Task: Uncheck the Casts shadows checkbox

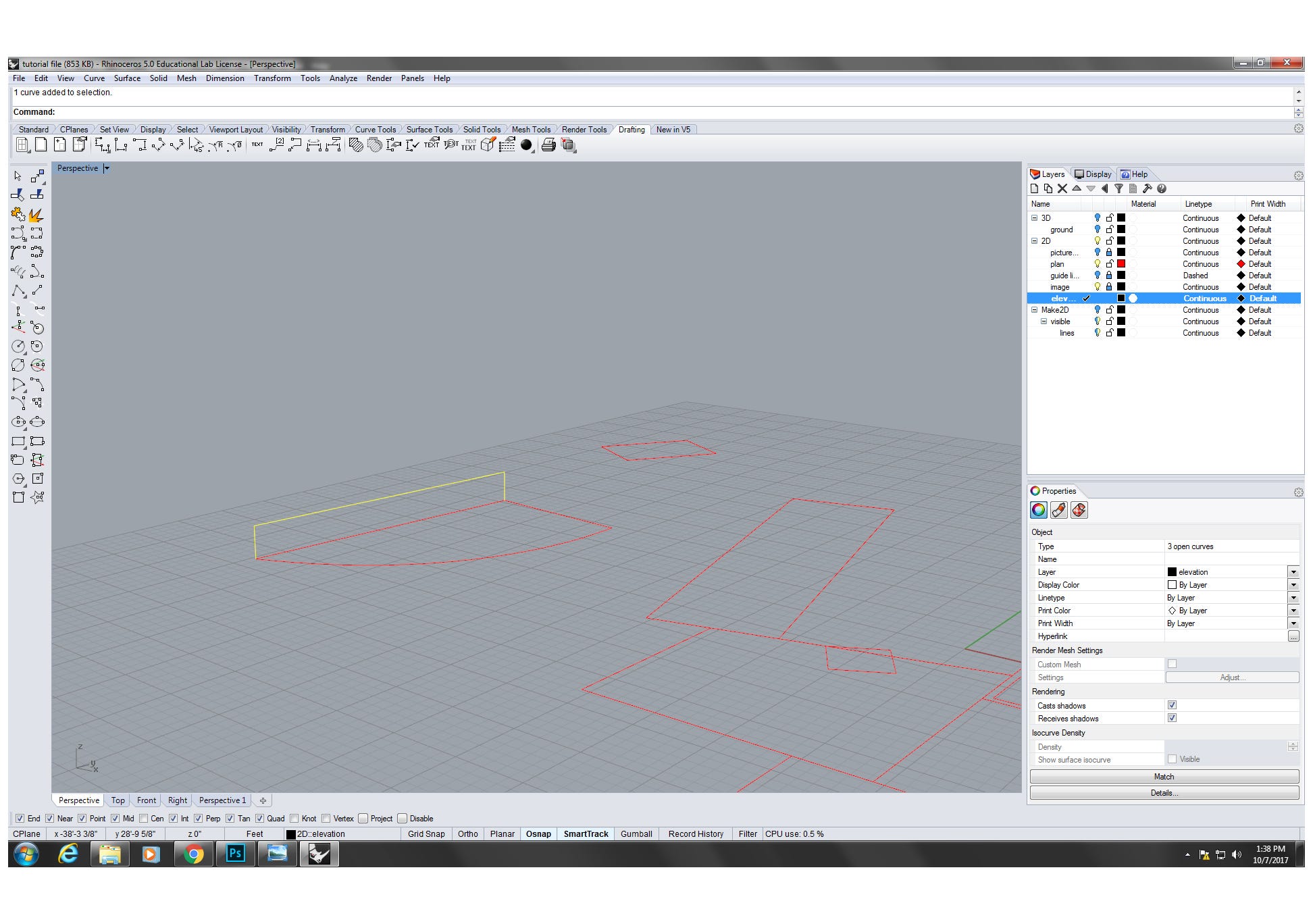Action: pyautogui.click(x=1172, y=705)
